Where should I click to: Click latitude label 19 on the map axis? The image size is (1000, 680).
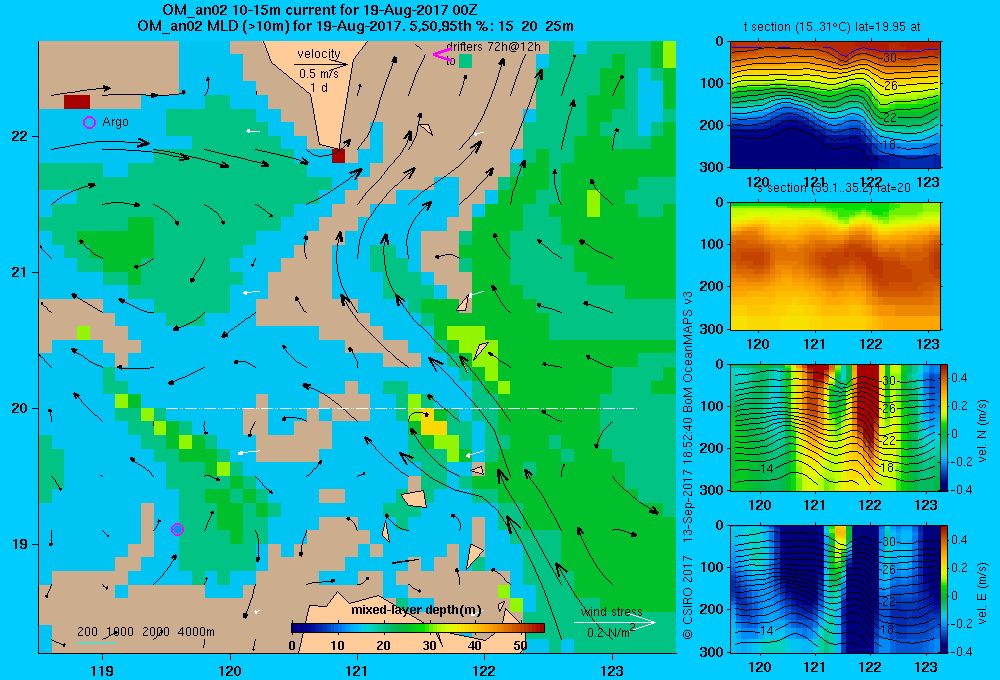(18, 544)
